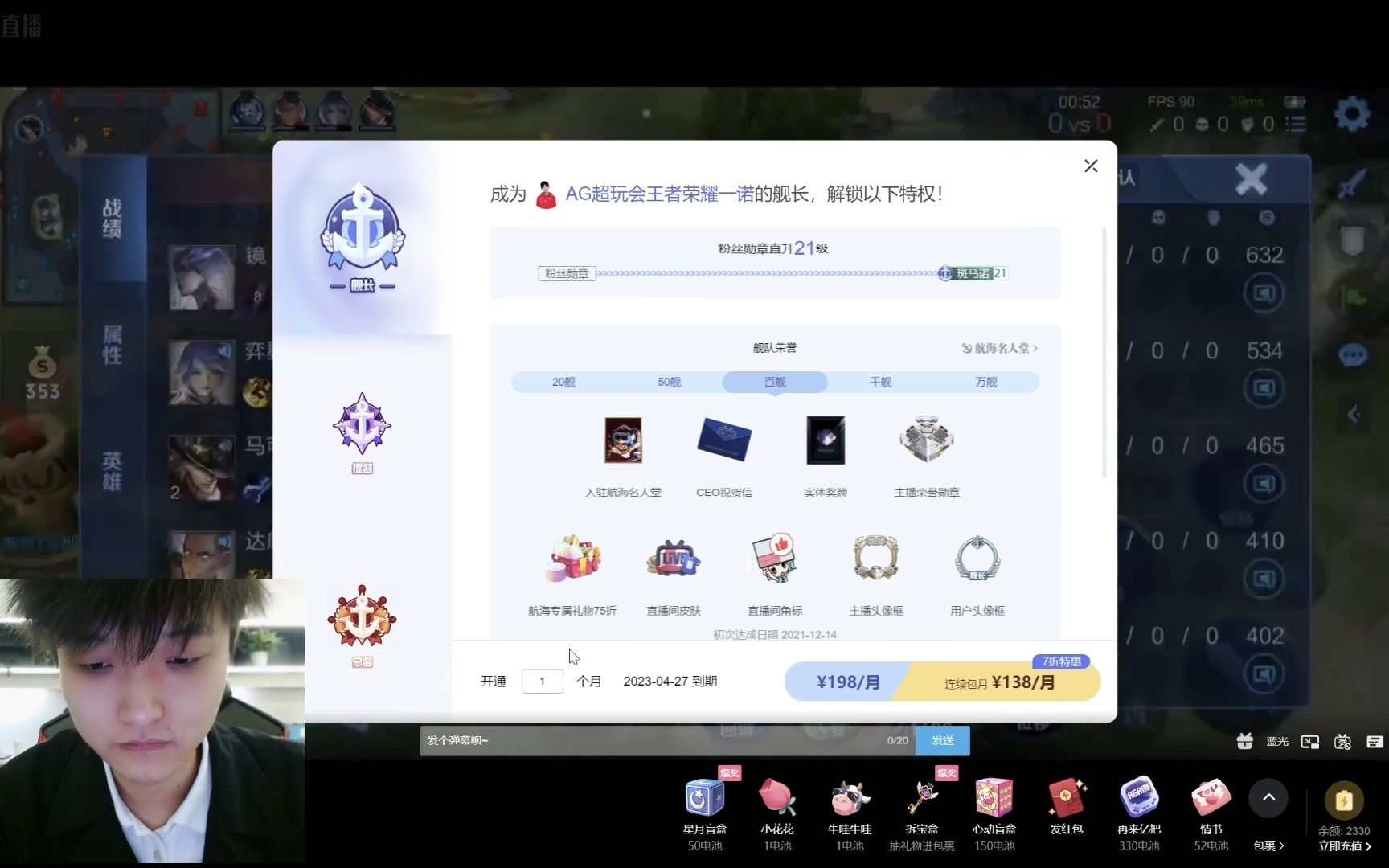1389x868 pixels.
Task: Open the game settings gear icon
Action: (1352, 114)
